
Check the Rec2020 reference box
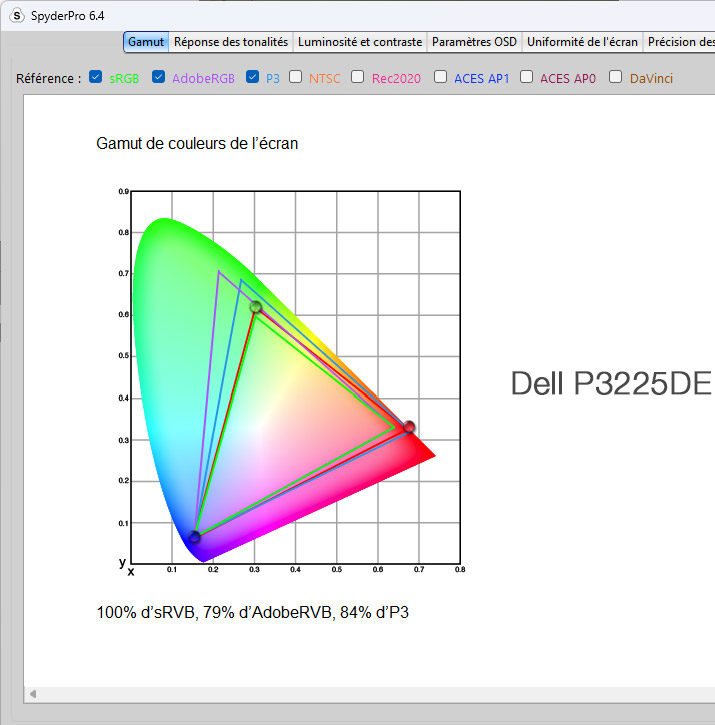(x=358, y=77)
